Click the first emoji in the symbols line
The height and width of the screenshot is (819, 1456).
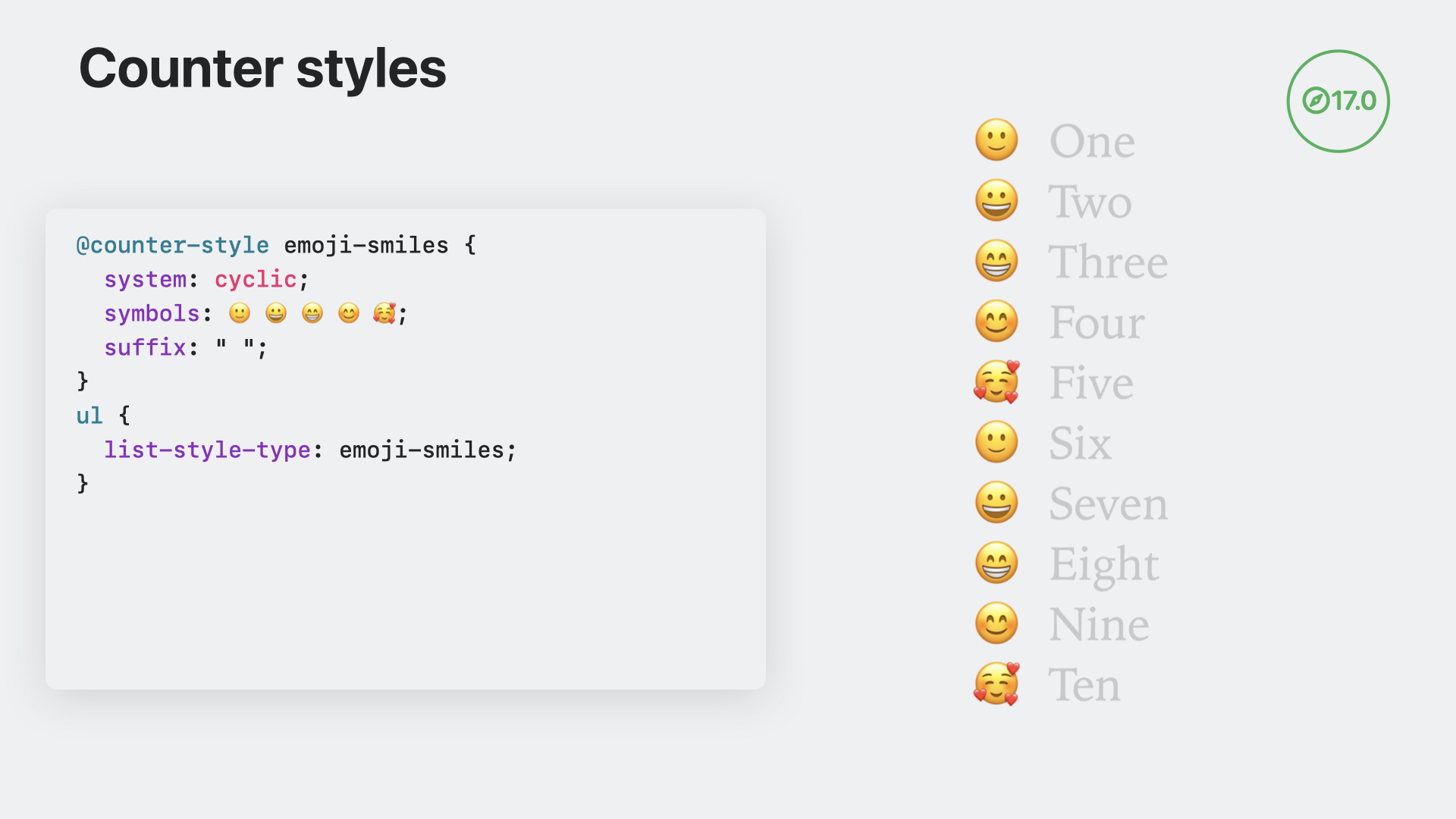click(240, 313)
